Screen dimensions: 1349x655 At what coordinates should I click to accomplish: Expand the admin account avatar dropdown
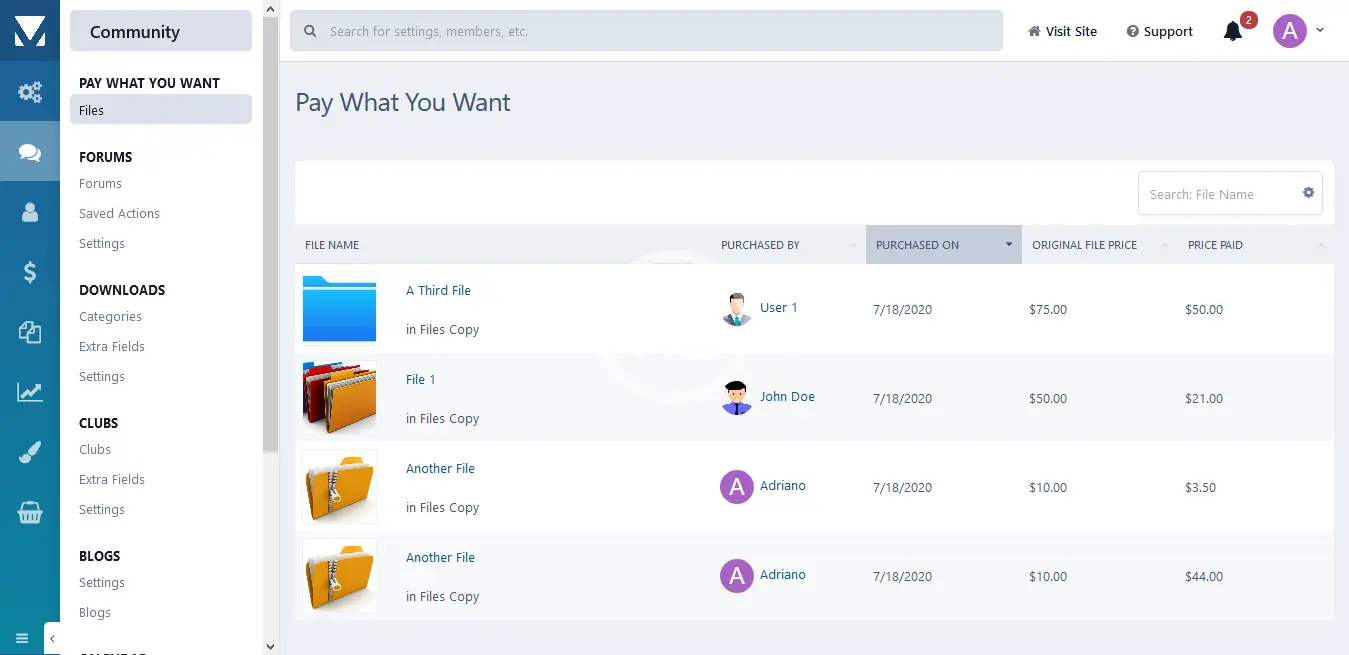[1298, 31]
